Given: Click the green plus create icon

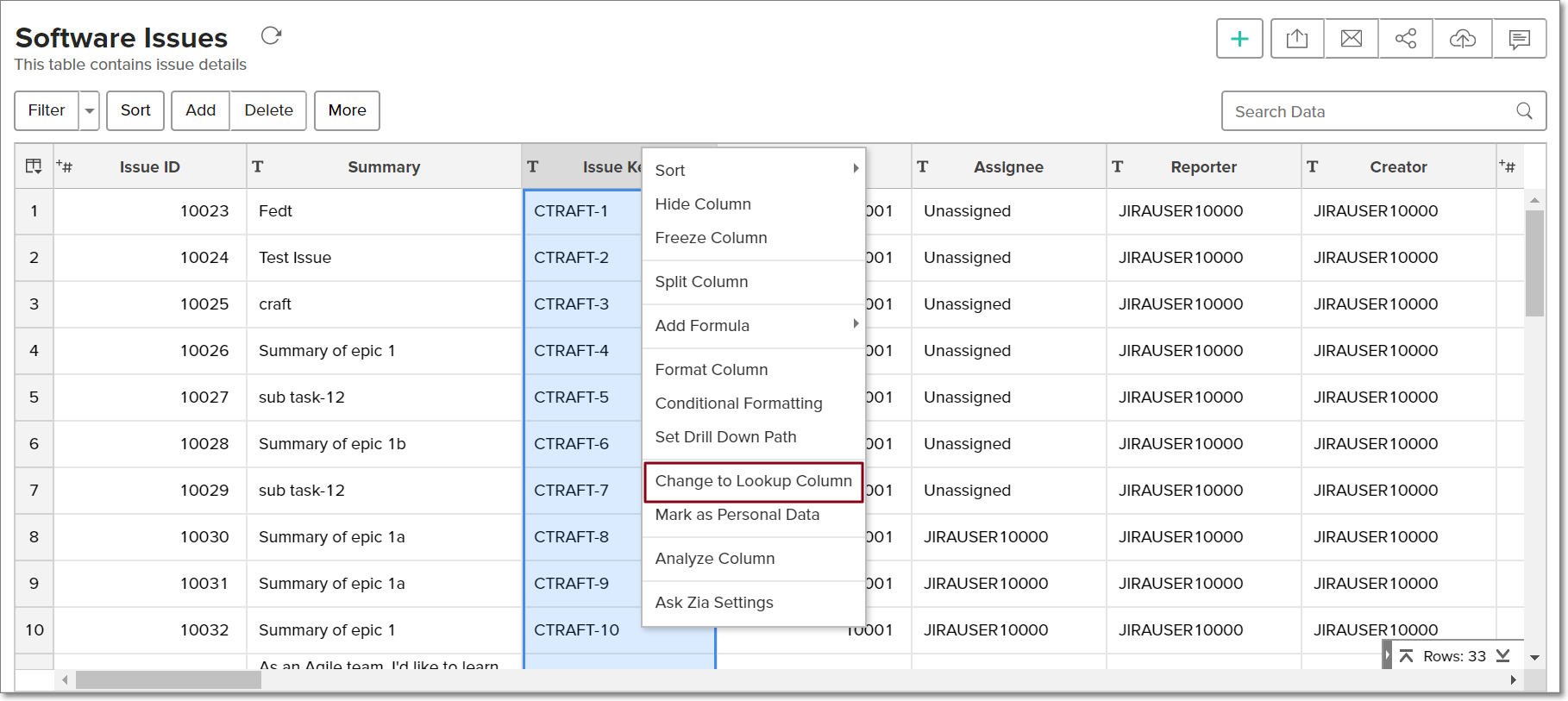Looking at the screenshot, I should click(1239, 39).
